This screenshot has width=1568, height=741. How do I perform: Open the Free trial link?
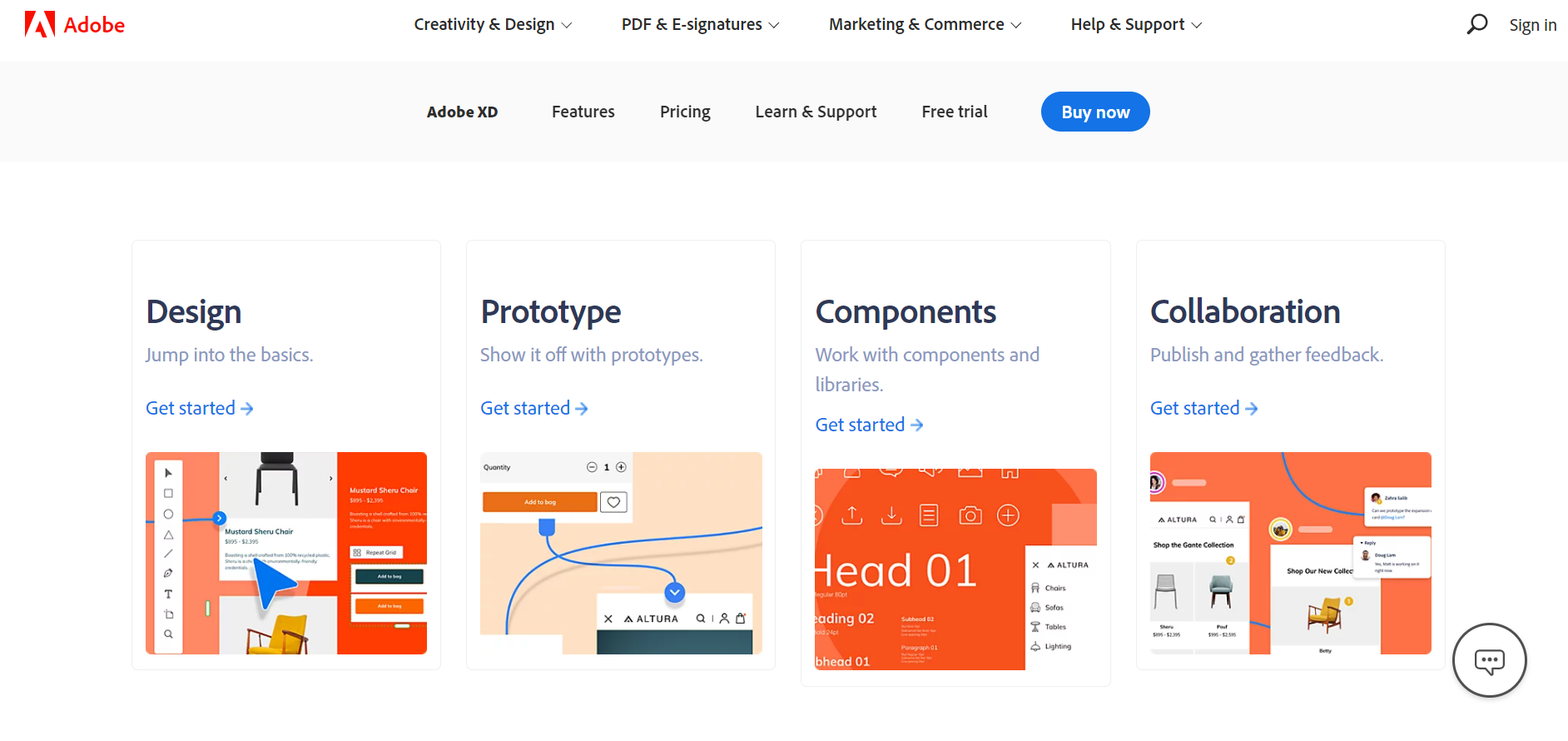tap(955, 112)
